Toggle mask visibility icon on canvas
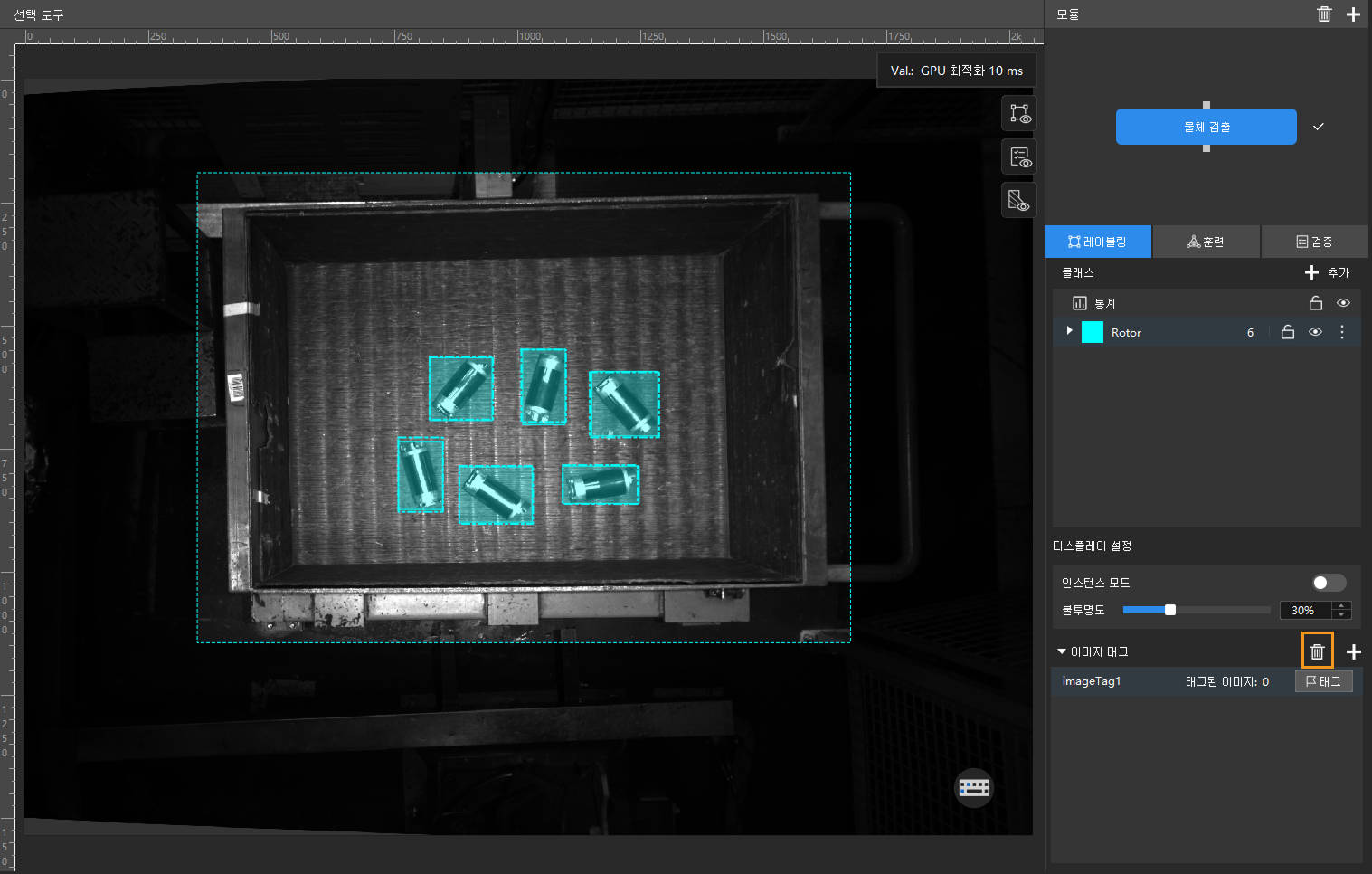The height and width of the screenshot is (874, 1372). [1019, 200]
